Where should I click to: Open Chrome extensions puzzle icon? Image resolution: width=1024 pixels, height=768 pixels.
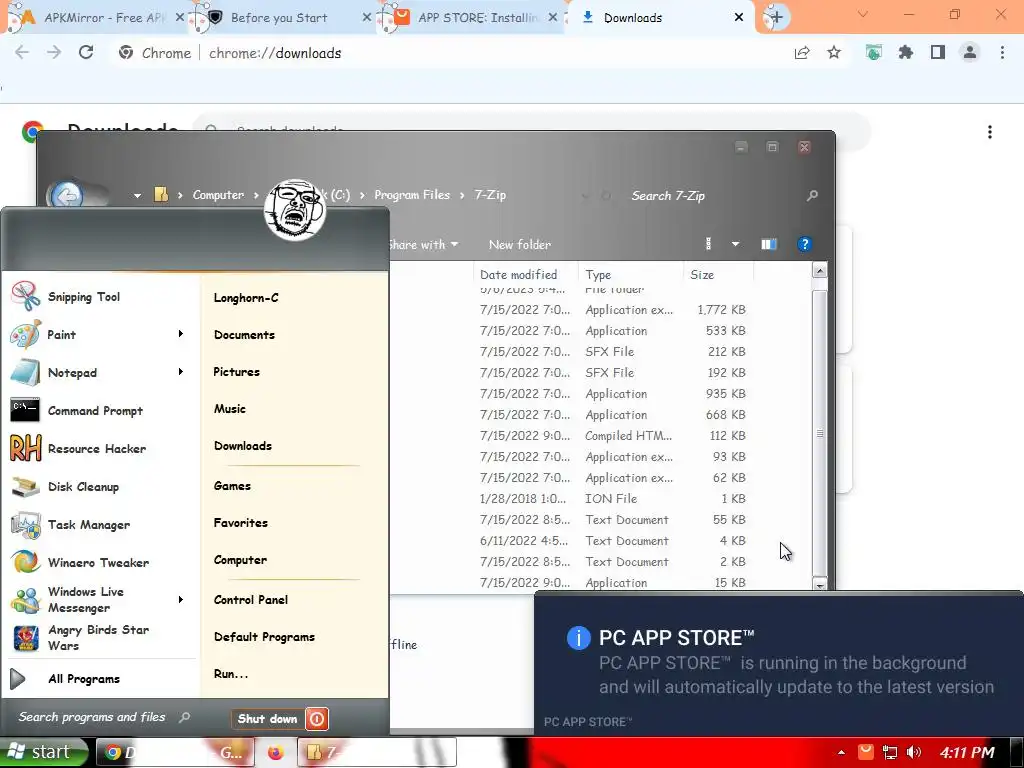(905, 52)
